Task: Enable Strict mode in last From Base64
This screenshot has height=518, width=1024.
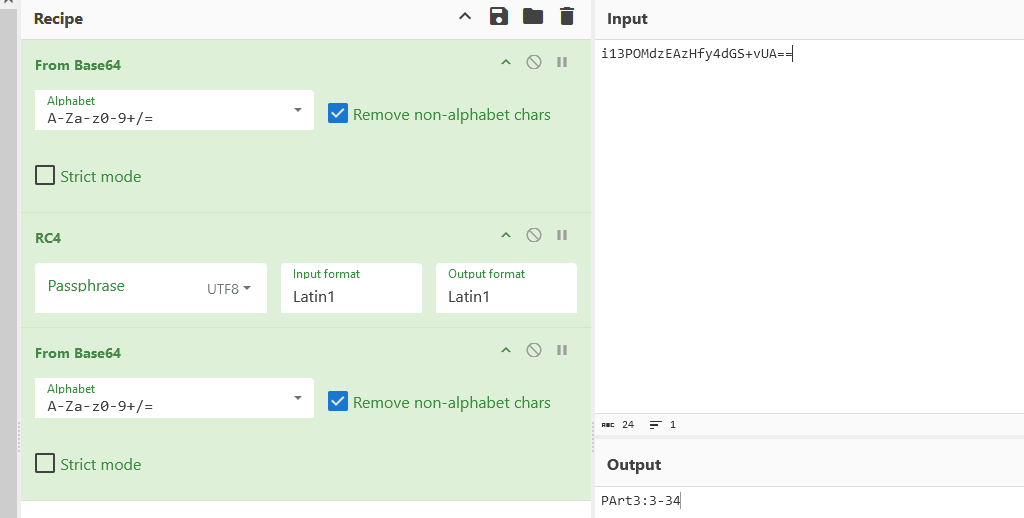Action: 45,464
